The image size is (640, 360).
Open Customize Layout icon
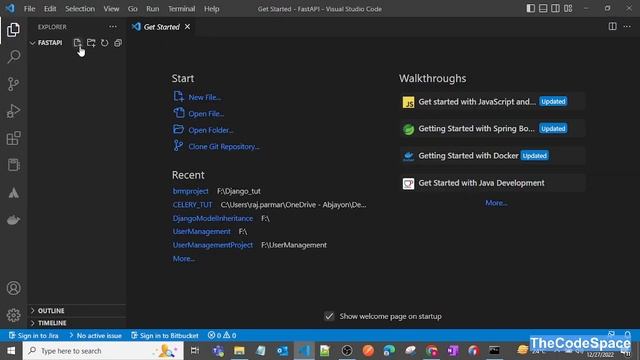coord(568,8)
